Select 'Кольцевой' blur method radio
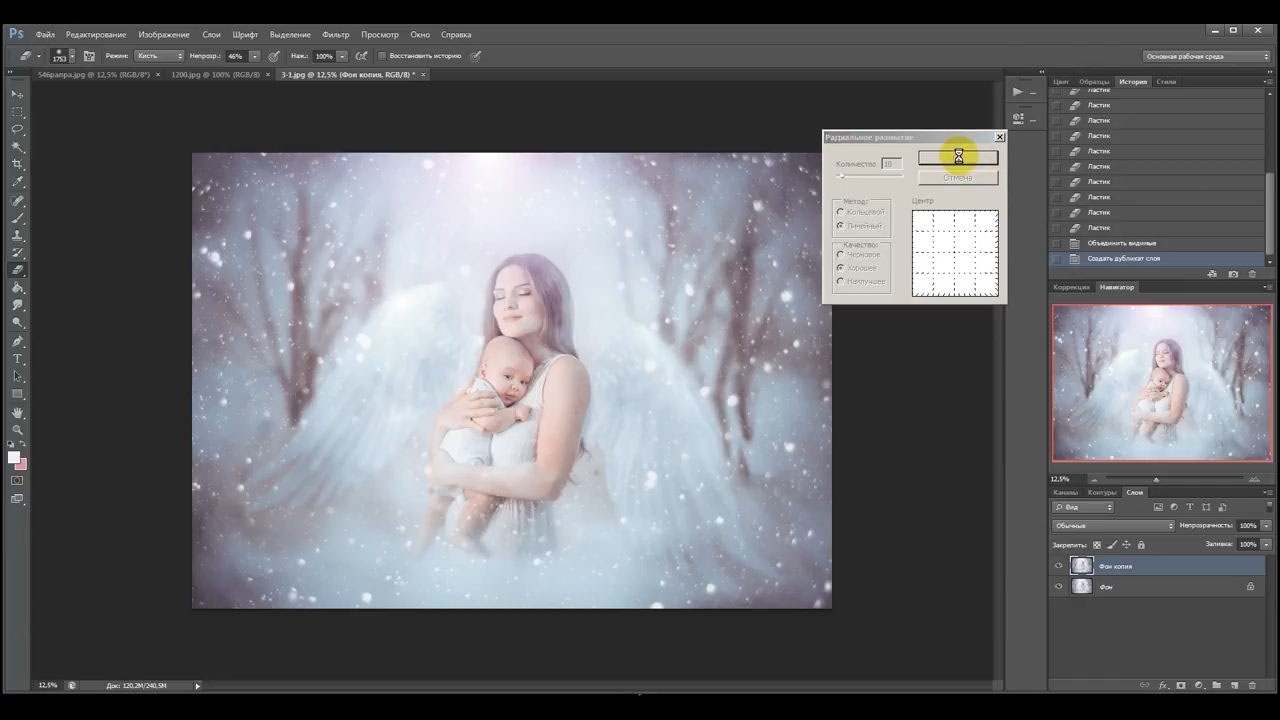Screen dimensions: 1280x720 [x=840, y=212]
